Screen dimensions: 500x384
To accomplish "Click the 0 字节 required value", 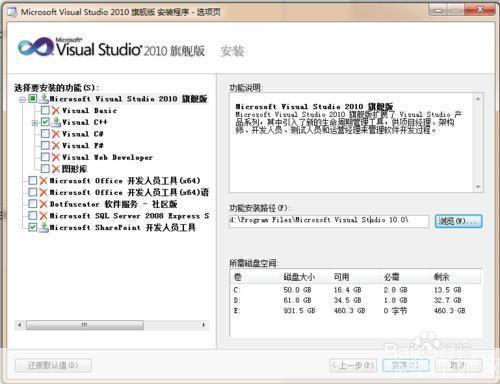I will tap(395, 311).
